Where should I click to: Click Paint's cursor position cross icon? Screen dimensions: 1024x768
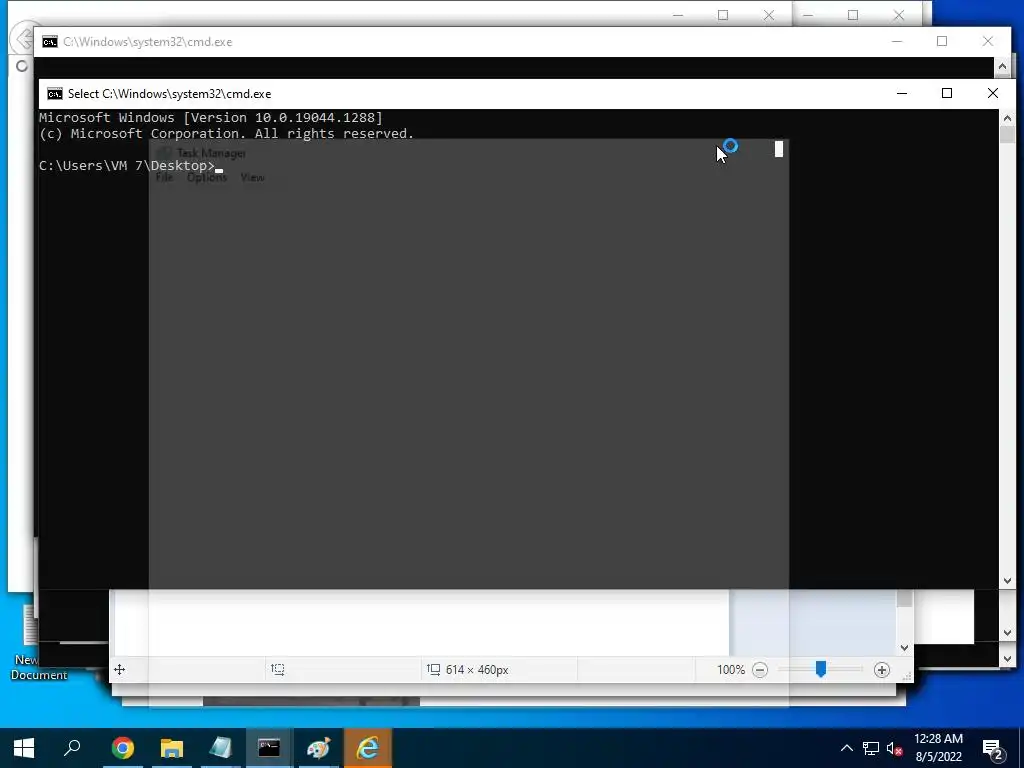pos(120,669)
